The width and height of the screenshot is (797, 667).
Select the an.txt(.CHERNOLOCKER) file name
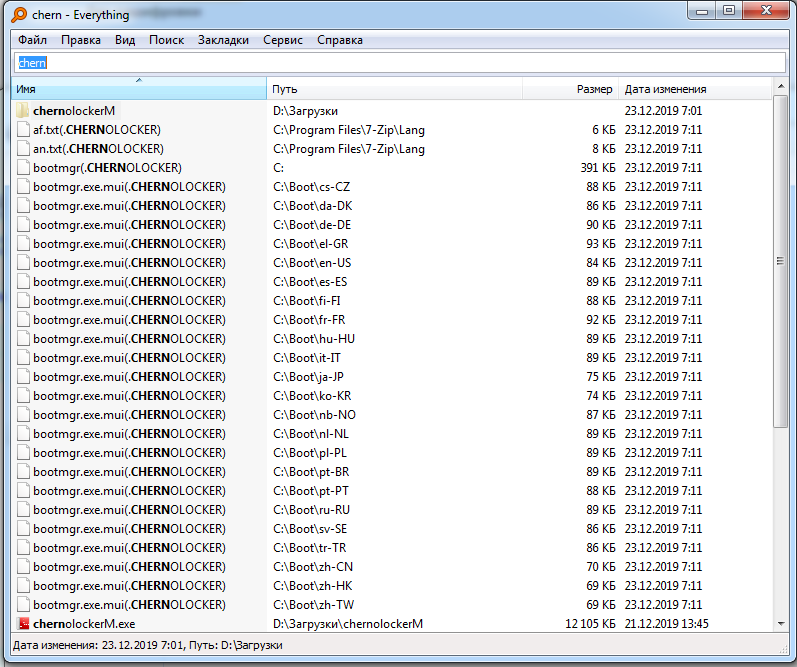pyautogui.click(x=98, y=148)
